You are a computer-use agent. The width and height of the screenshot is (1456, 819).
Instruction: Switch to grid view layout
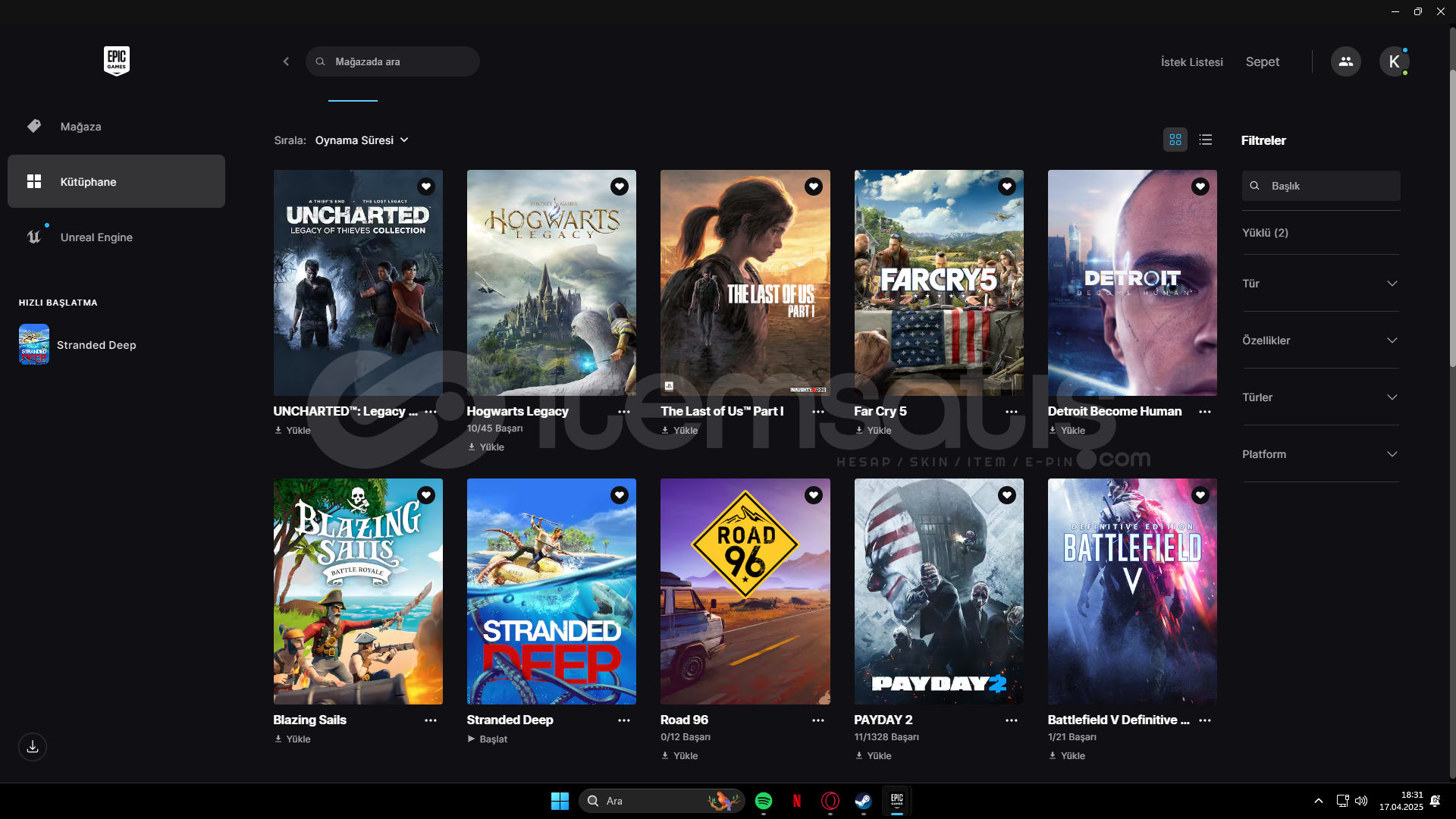pyautogui.click(x=1175, y=140)
